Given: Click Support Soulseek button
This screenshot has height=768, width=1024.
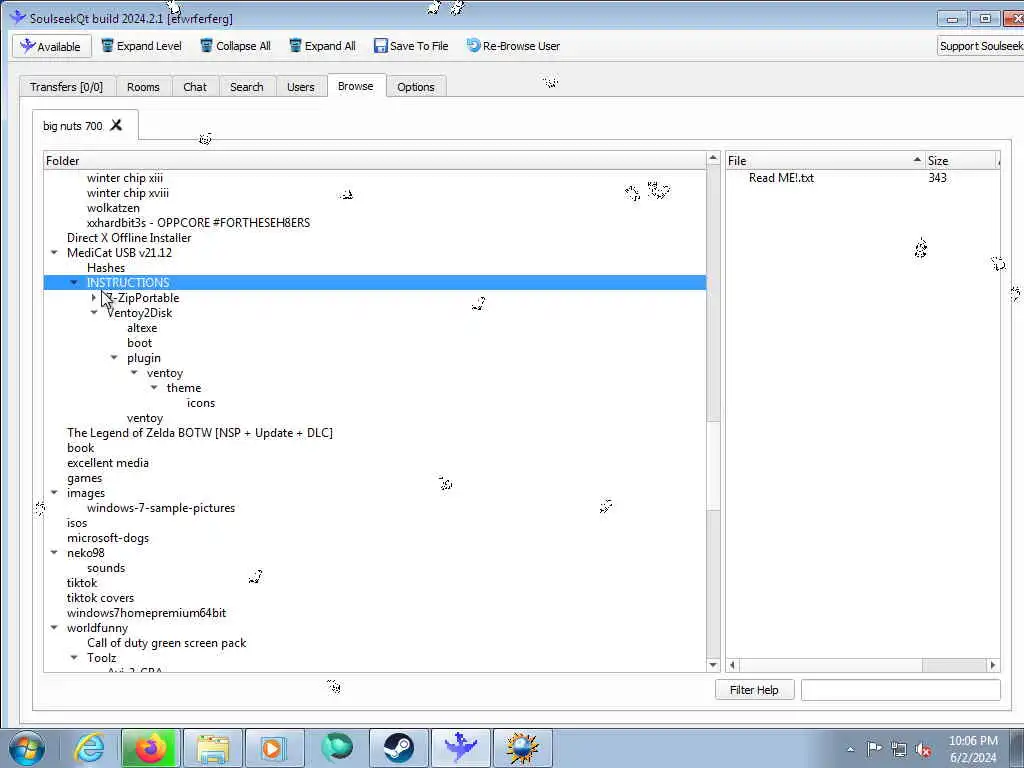Looking at the screenshot, I should click(980, 46).
